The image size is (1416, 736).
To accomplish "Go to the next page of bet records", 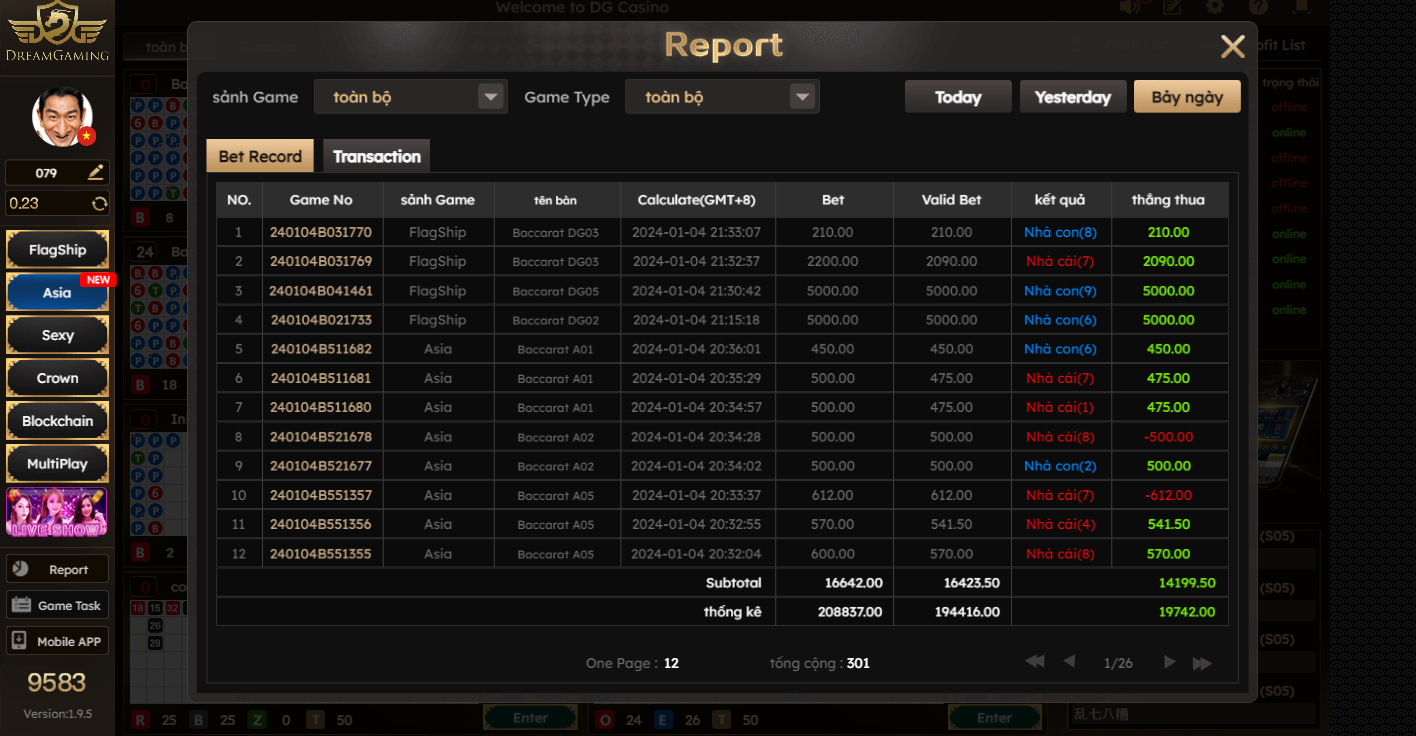I will [x=1169, y=662].
